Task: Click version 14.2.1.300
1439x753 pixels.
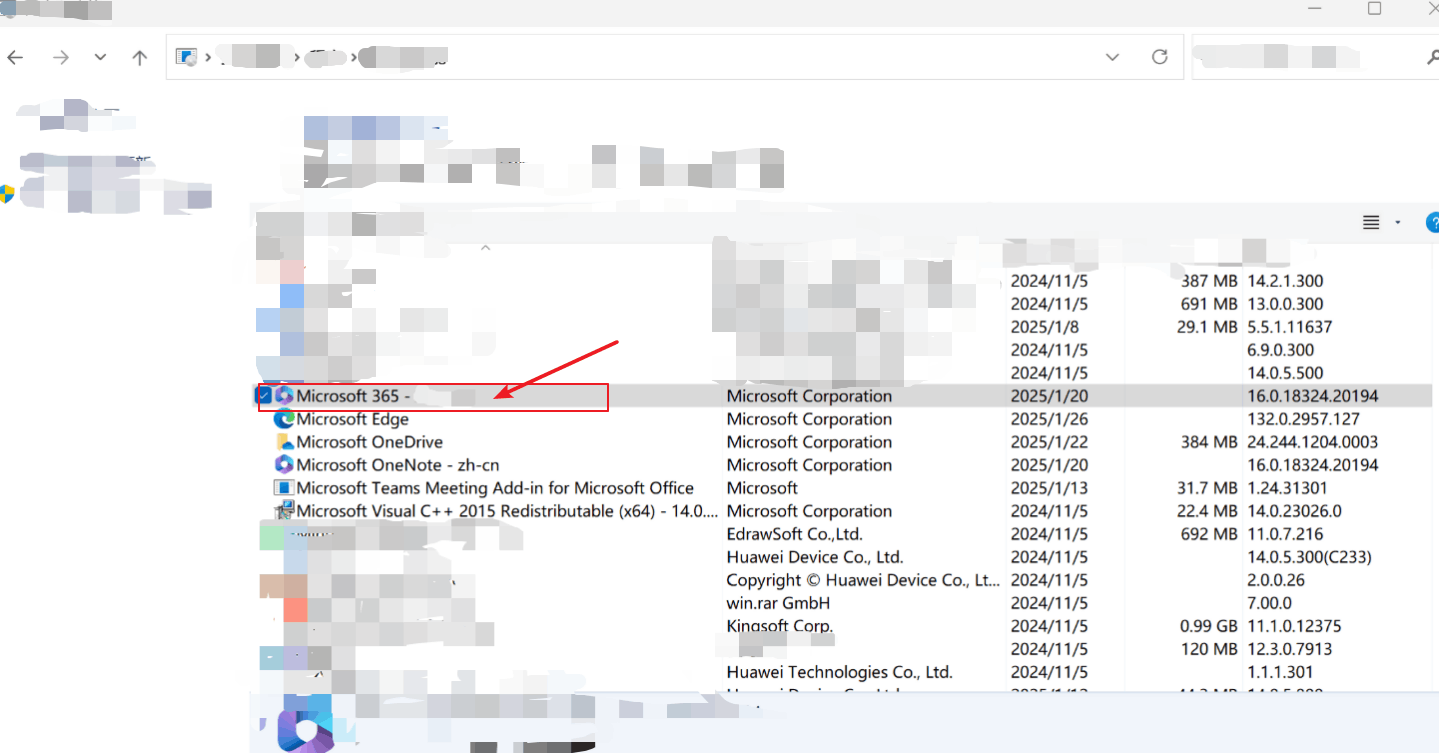Action: click(1285, 281)
